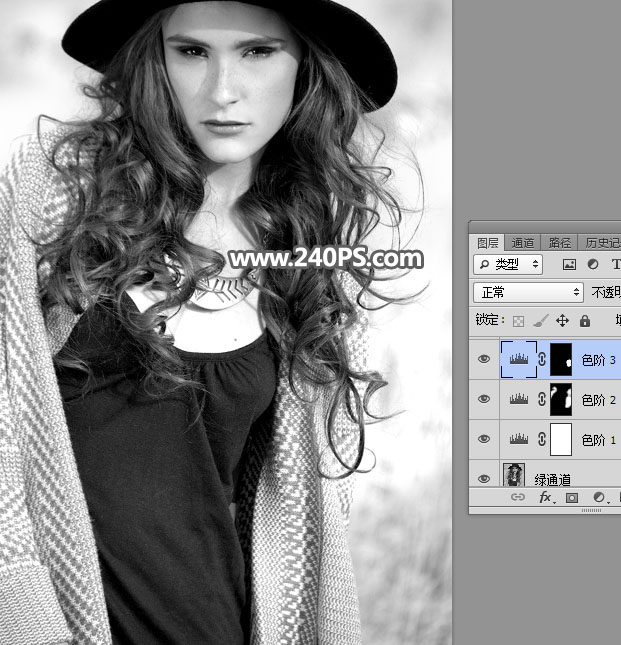Screen dimensions: 621x645
Task: Open the 历史记录 (History) tab
Action: 601,243
